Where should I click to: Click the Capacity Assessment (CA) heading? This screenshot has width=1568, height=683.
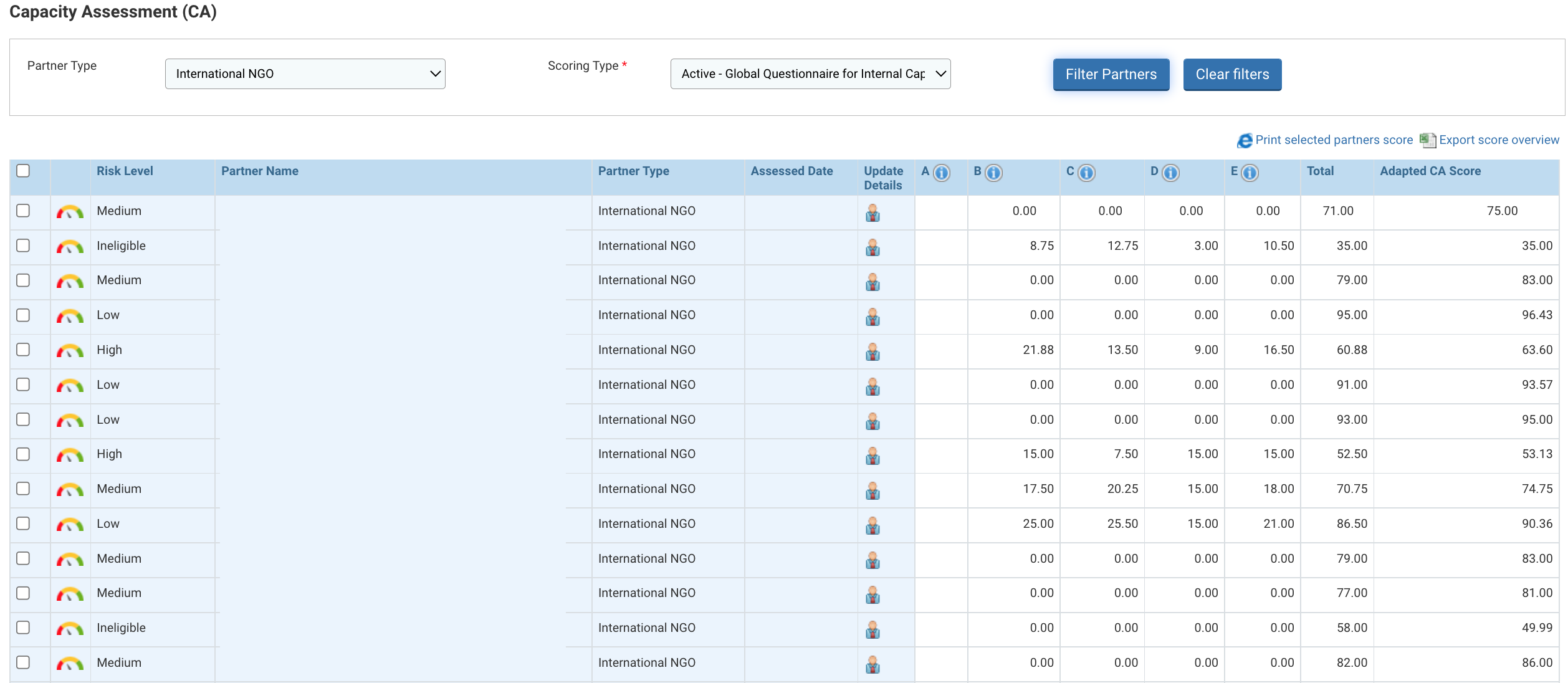pyautogui.click(x=113, y=12)
